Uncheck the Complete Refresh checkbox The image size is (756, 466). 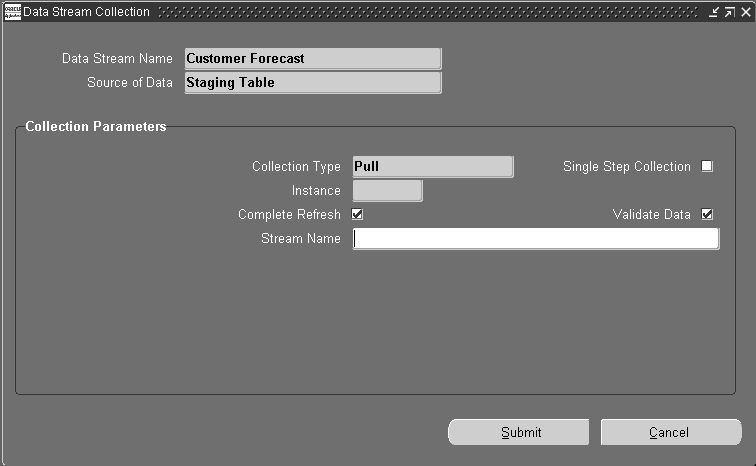(357, 214)
